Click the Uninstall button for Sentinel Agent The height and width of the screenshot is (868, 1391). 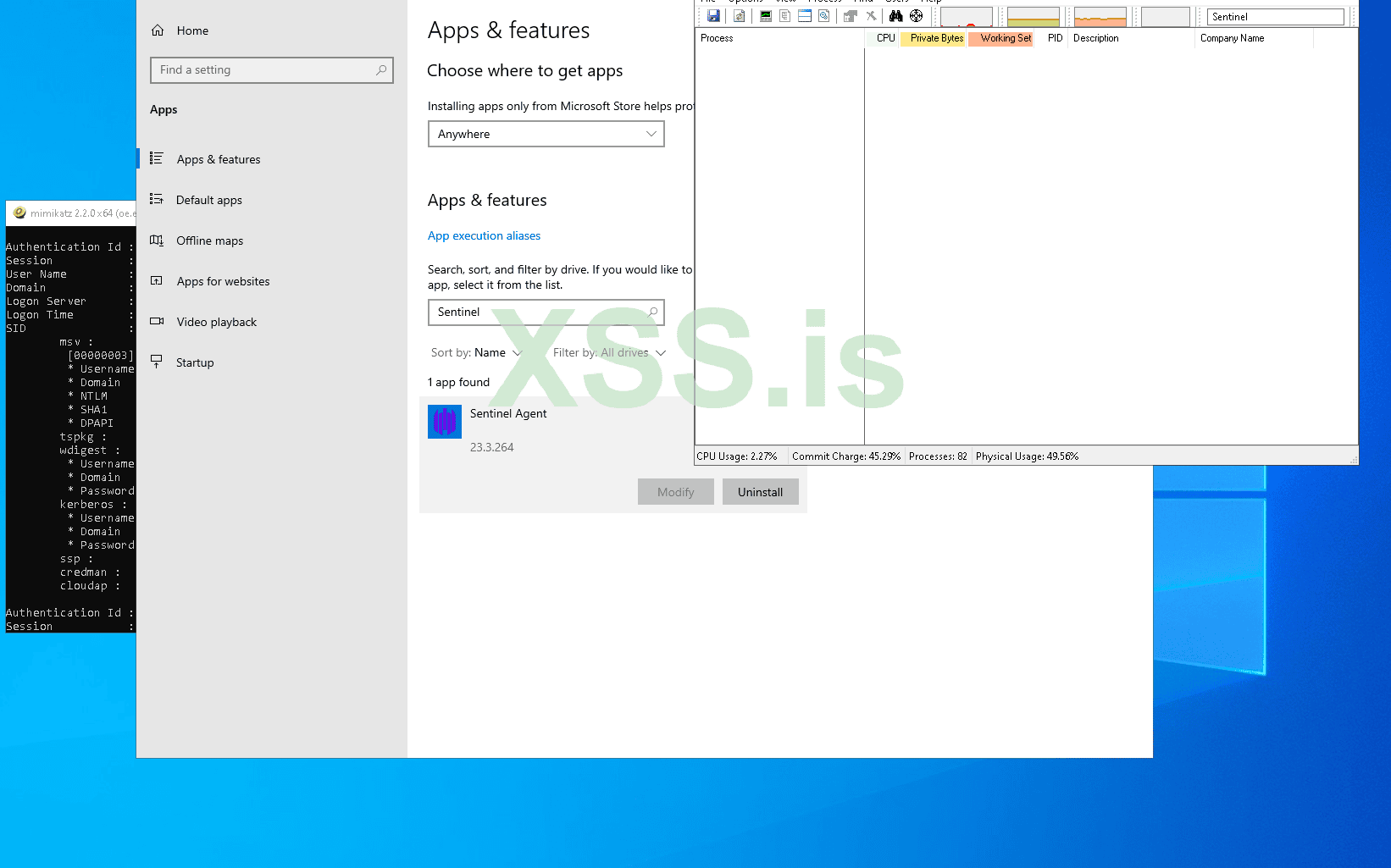pyautogui.click(x=760, y=492)
